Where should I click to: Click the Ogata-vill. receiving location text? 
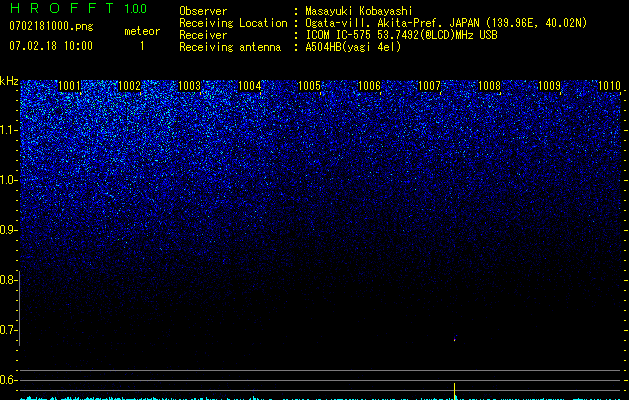tap(446, 23)
